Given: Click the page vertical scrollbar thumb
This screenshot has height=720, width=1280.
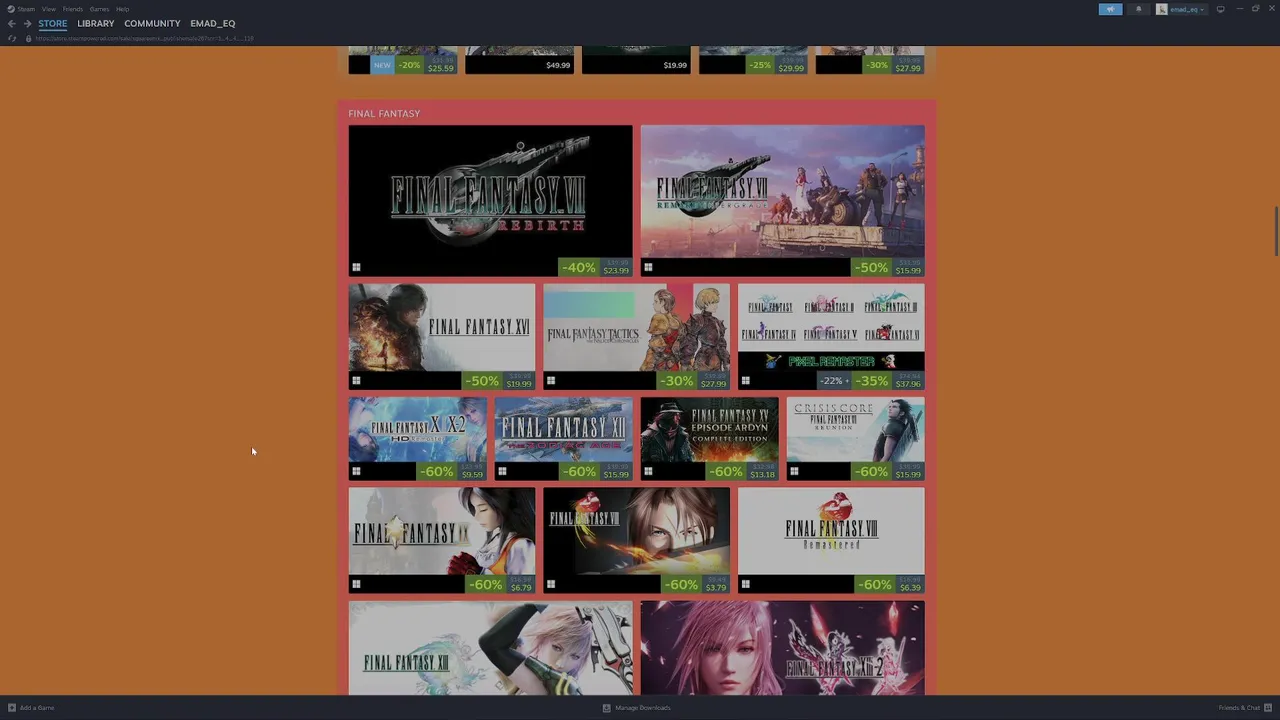Looking at the screenshot, I should click(1276, 232).
